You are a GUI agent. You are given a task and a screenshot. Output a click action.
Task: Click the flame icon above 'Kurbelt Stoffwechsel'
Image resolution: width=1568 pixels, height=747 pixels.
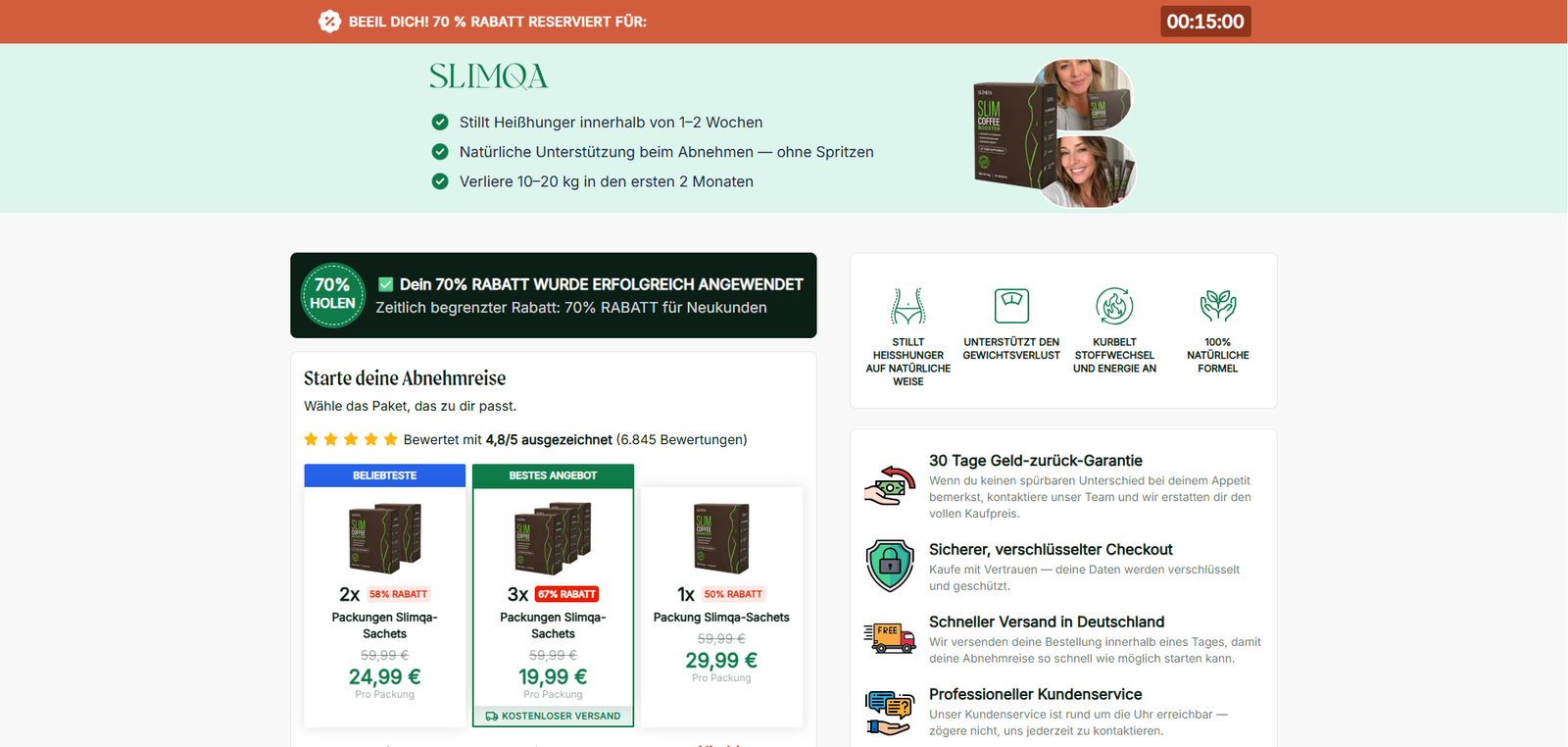tap(1114, 306)
